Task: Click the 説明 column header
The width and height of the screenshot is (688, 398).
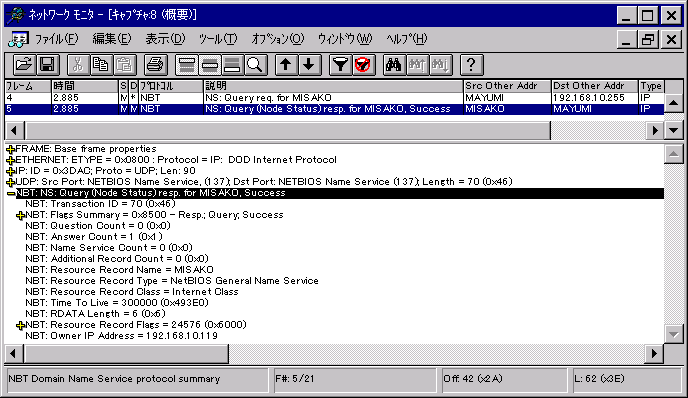Action: point(333,86)
